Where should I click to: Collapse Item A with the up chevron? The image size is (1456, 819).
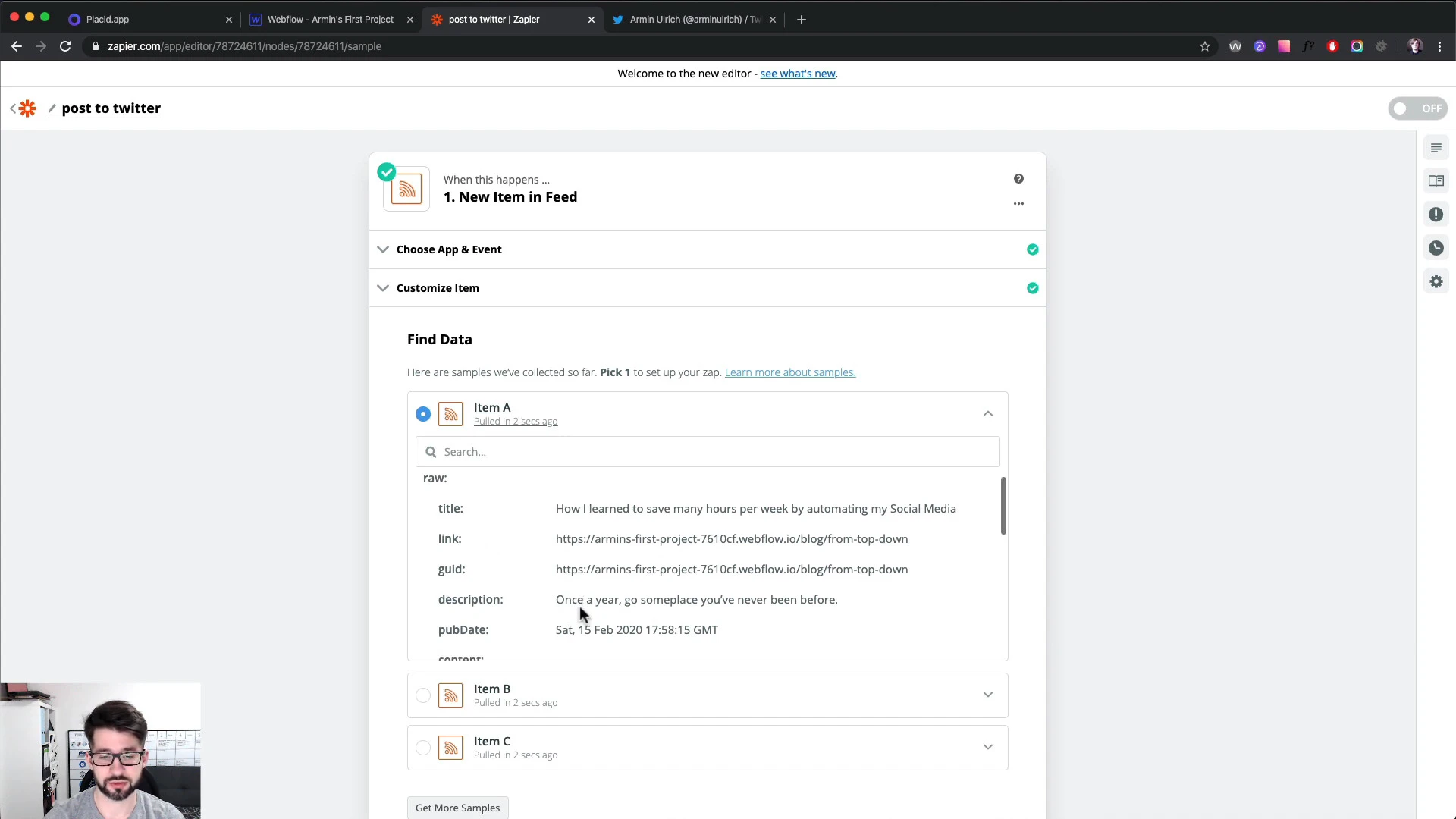point(987,414)
